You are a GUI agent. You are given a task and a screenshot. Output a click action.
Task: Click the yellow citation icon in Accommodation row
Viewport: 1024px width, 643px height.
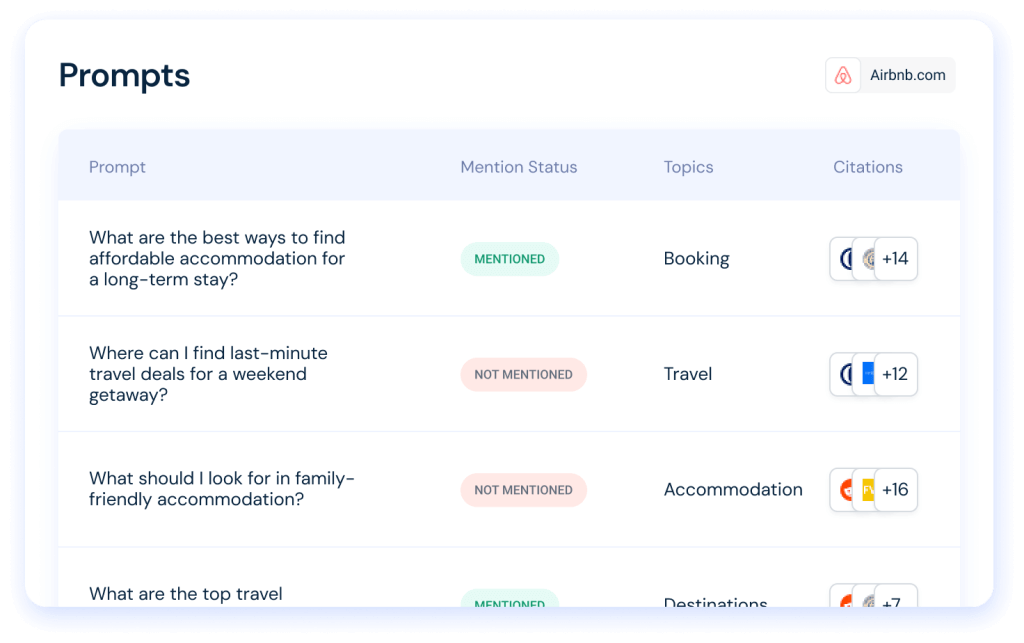point(867,490)
